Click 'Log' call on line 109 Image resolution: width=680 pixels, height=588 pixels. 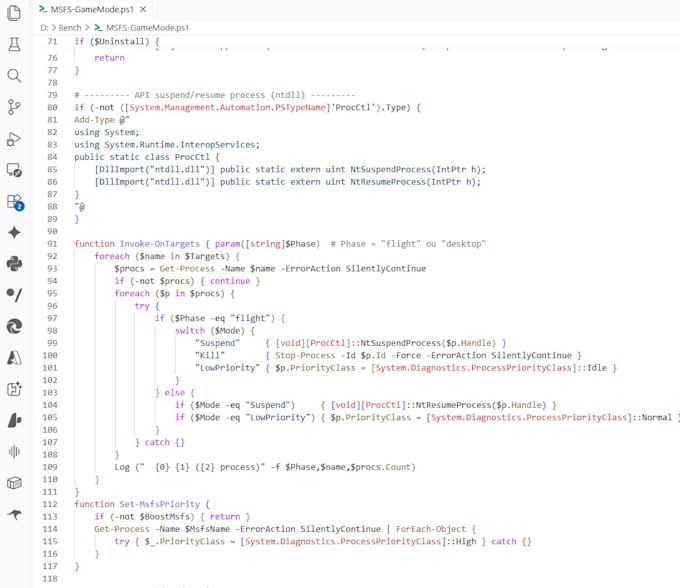point(122,467)
